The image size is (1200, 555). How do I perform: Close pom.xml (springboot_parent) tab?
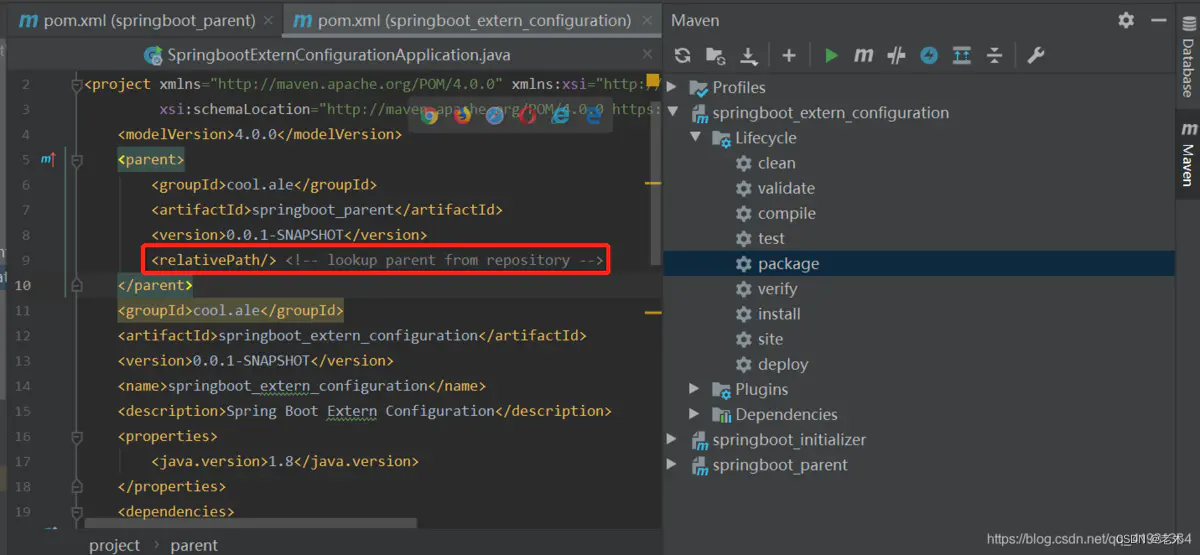[267, 21]
